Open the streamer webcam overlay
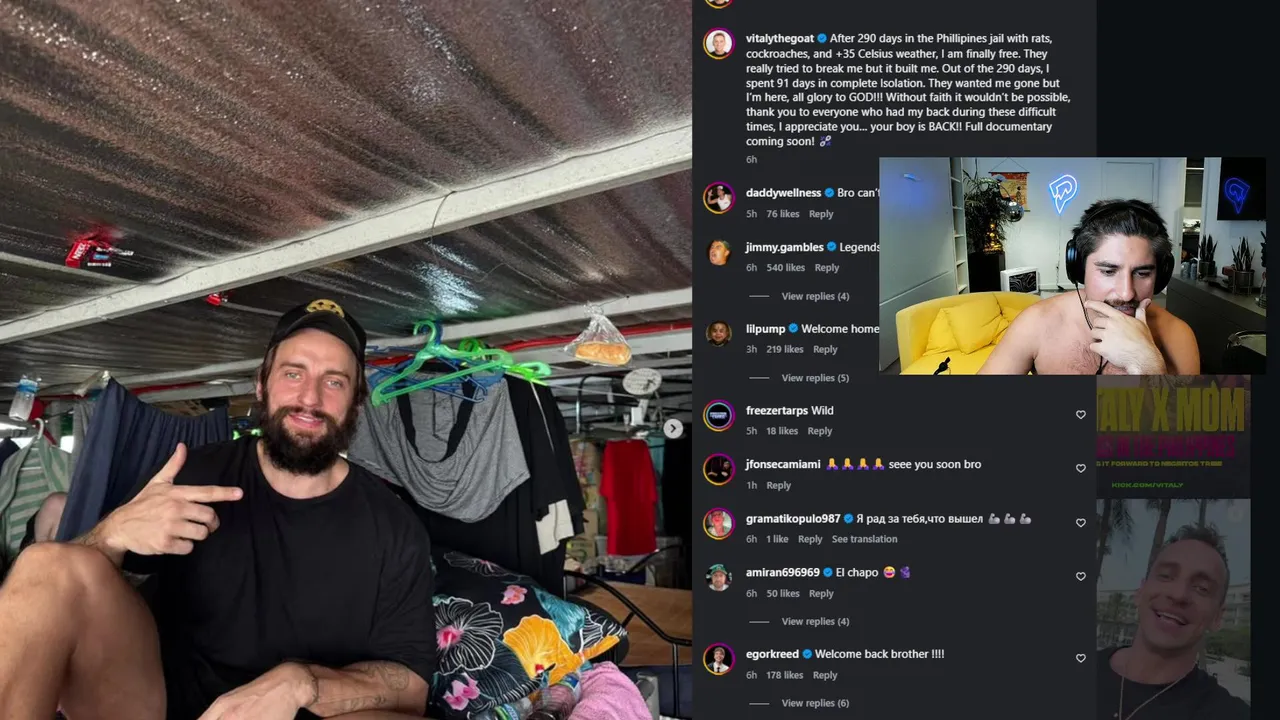 click(x=1072, y=265)
